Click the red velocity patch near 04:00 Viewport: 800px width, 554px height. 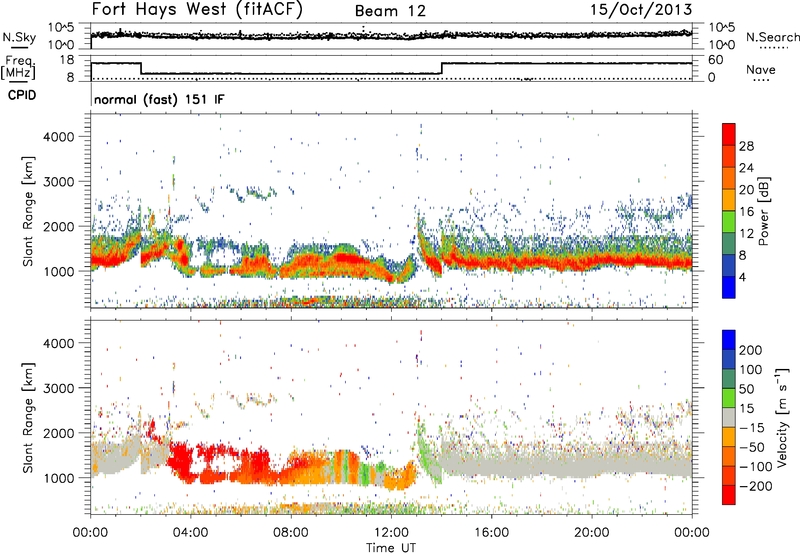180,460
